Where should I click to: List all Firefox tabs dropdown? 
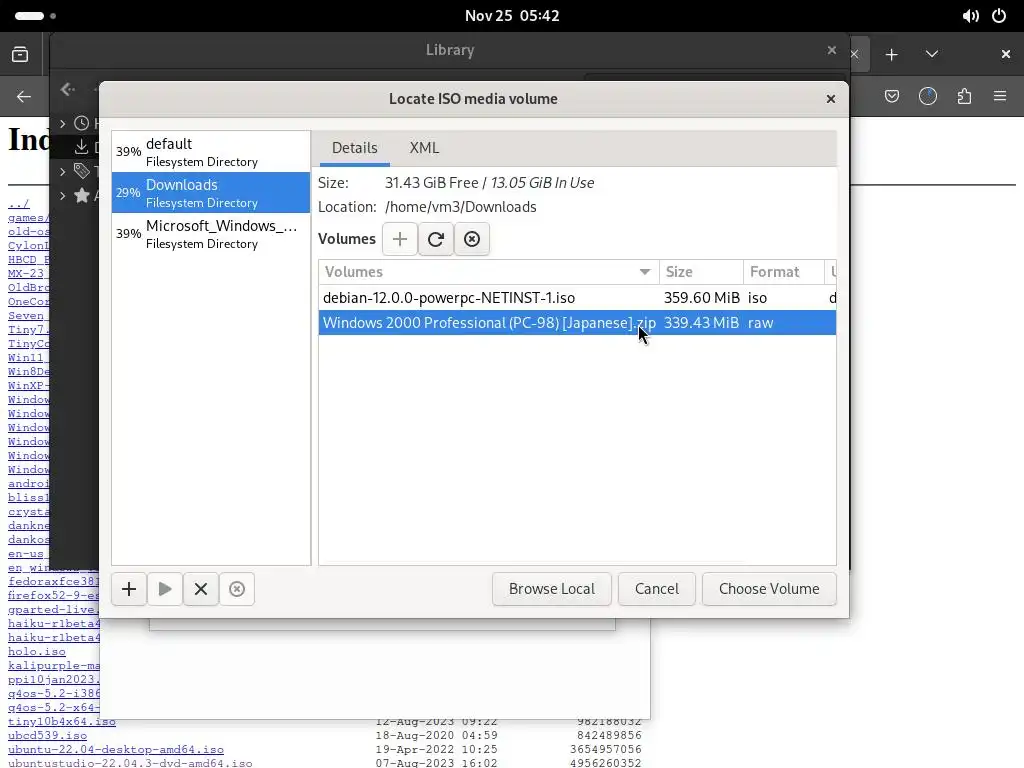pos(932,54)
